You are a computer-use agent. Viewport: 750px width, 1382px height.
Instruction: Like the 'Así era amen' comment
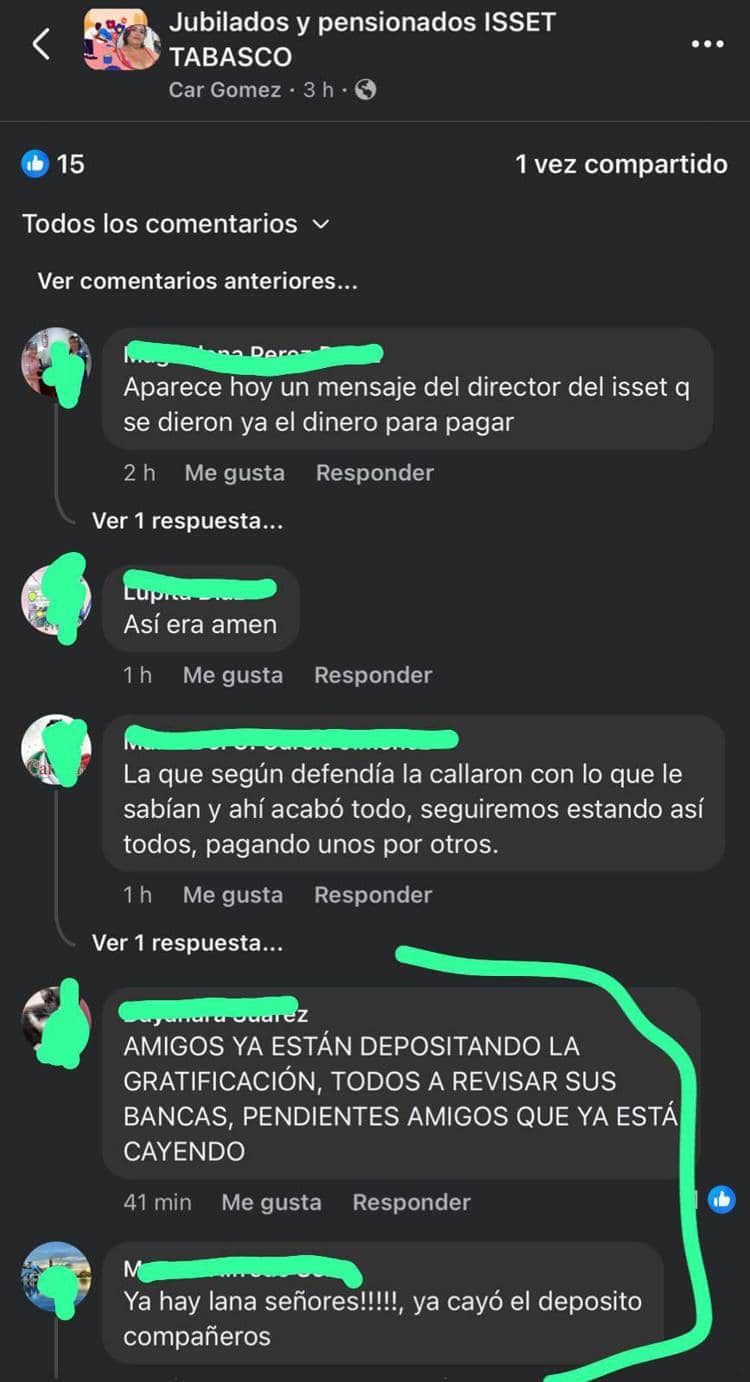click(x=232, y=675)
